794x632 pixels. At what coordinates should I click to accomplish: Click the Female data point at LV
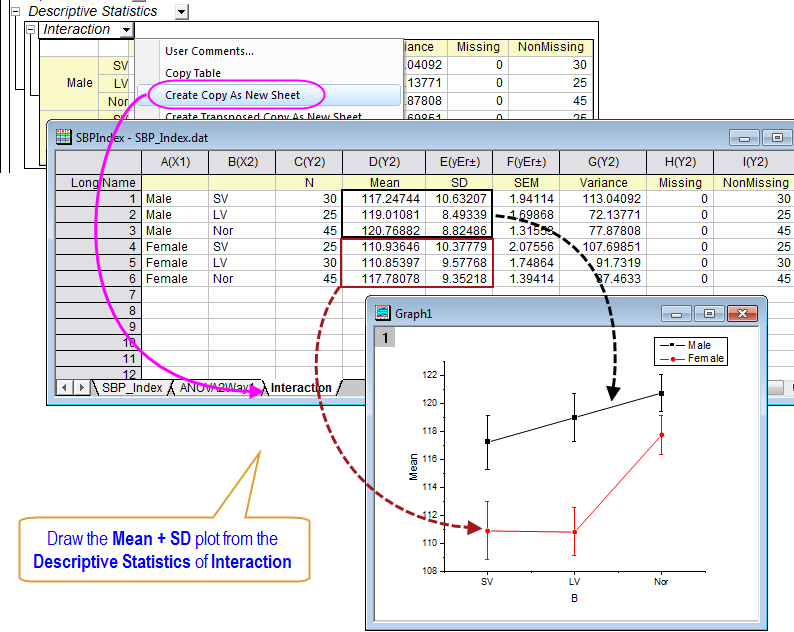[x=574, y=532]
